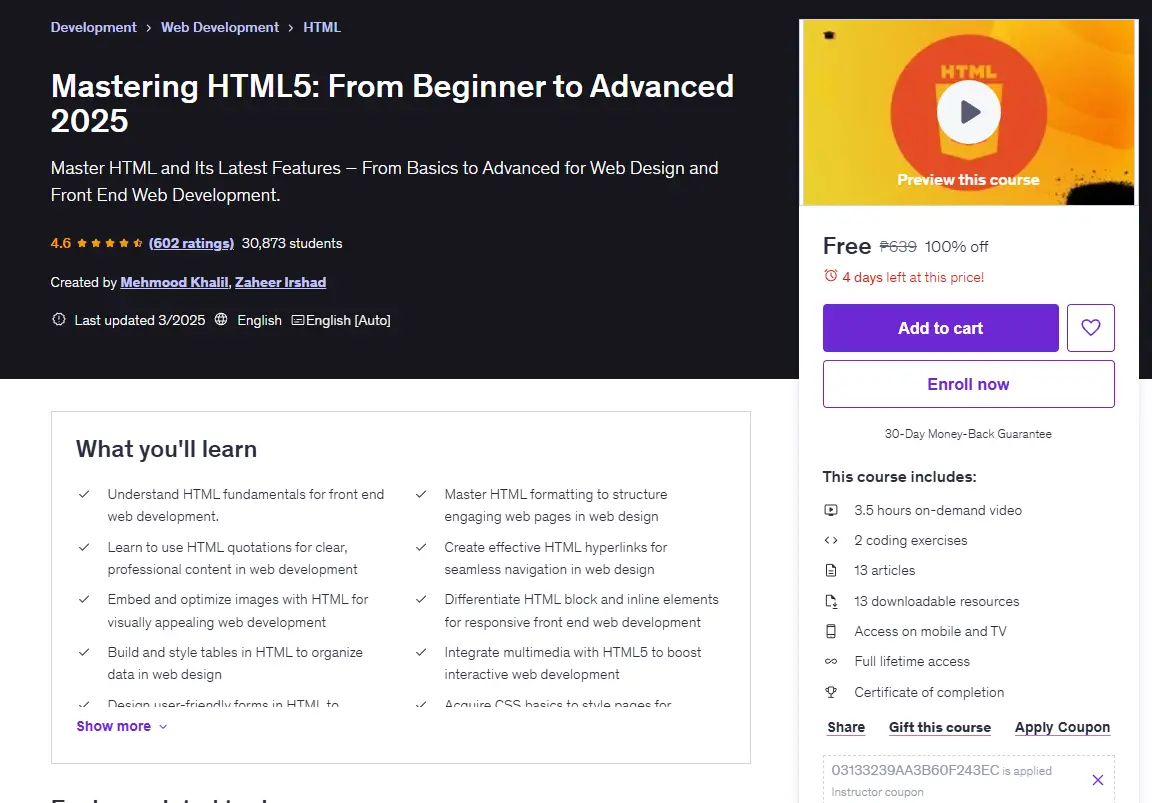
Task: Click the crossed-out ₱639 original price
Action: (898, 247)
